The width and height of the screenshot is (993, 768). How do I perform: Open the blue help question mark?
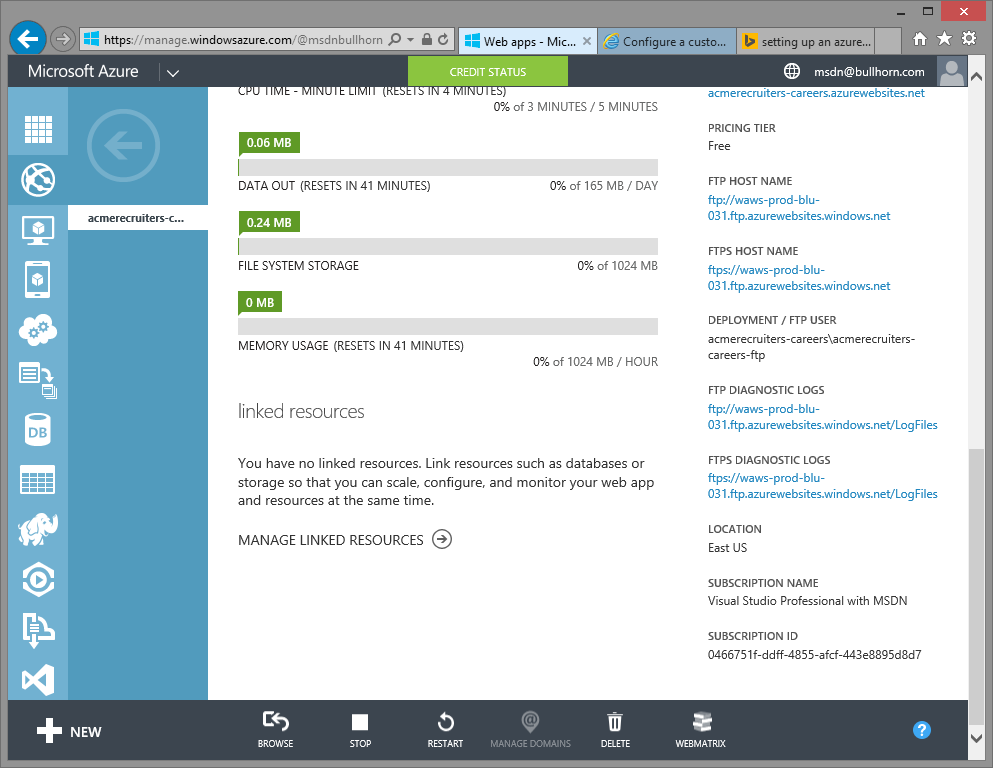[921, 730]
